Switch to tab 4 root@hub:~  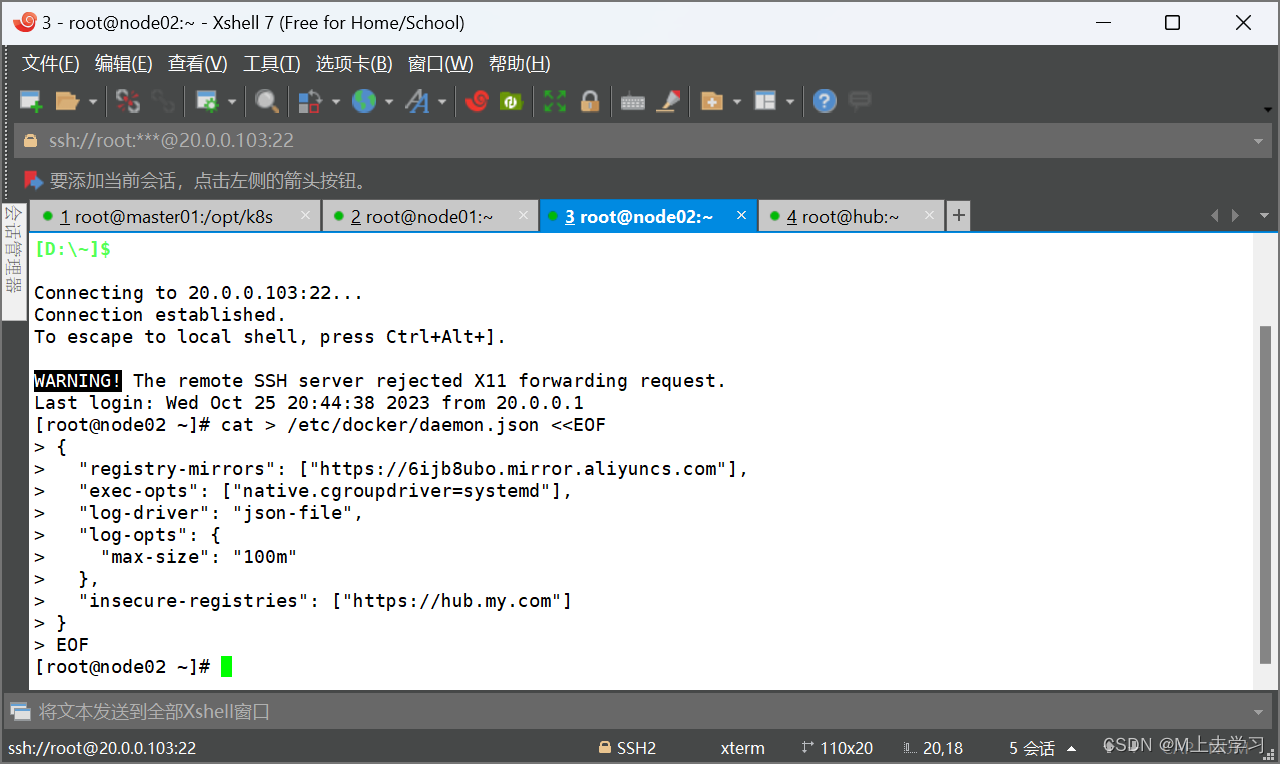pyautogui.click(x=851, y=216)
